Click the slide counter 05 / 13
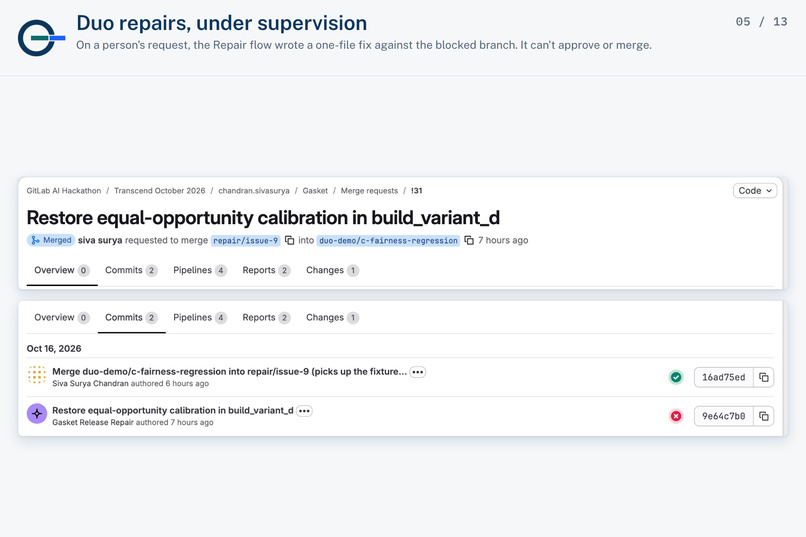The width and height of the screenshot is (806, 537). tap(761, 22)
